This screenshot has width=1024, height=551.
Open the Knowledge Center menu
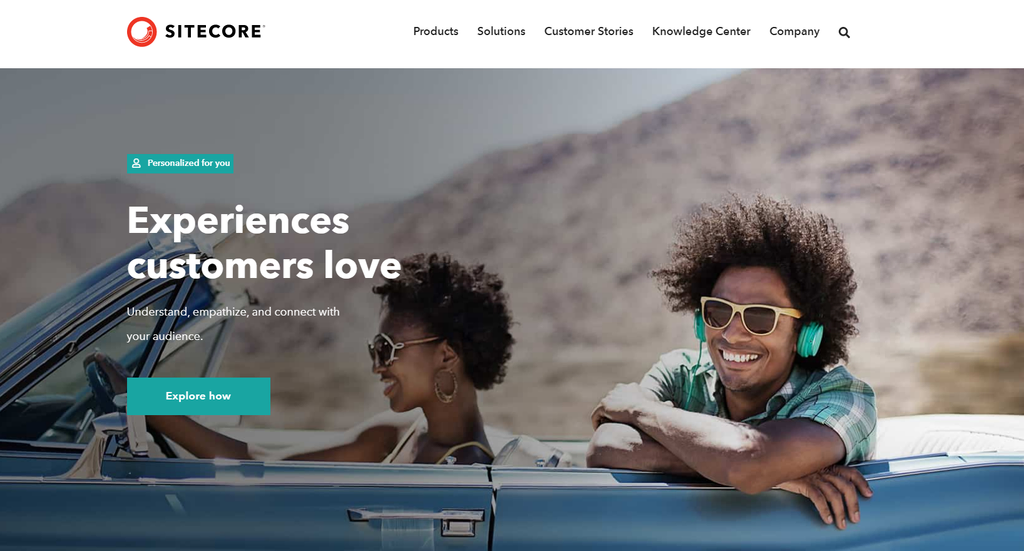[701, 31]
